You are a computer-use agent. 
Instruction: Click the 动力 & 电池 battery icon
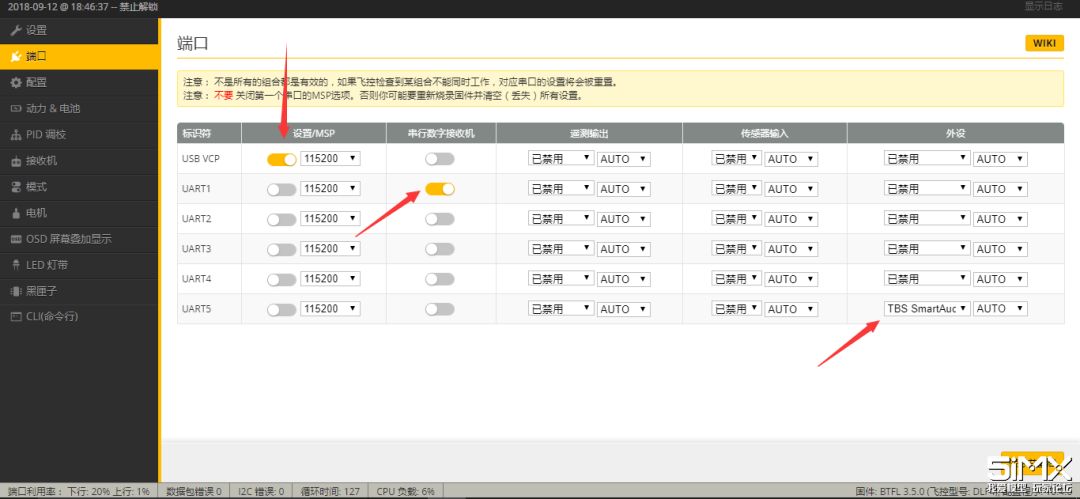(x=16, y=108)
